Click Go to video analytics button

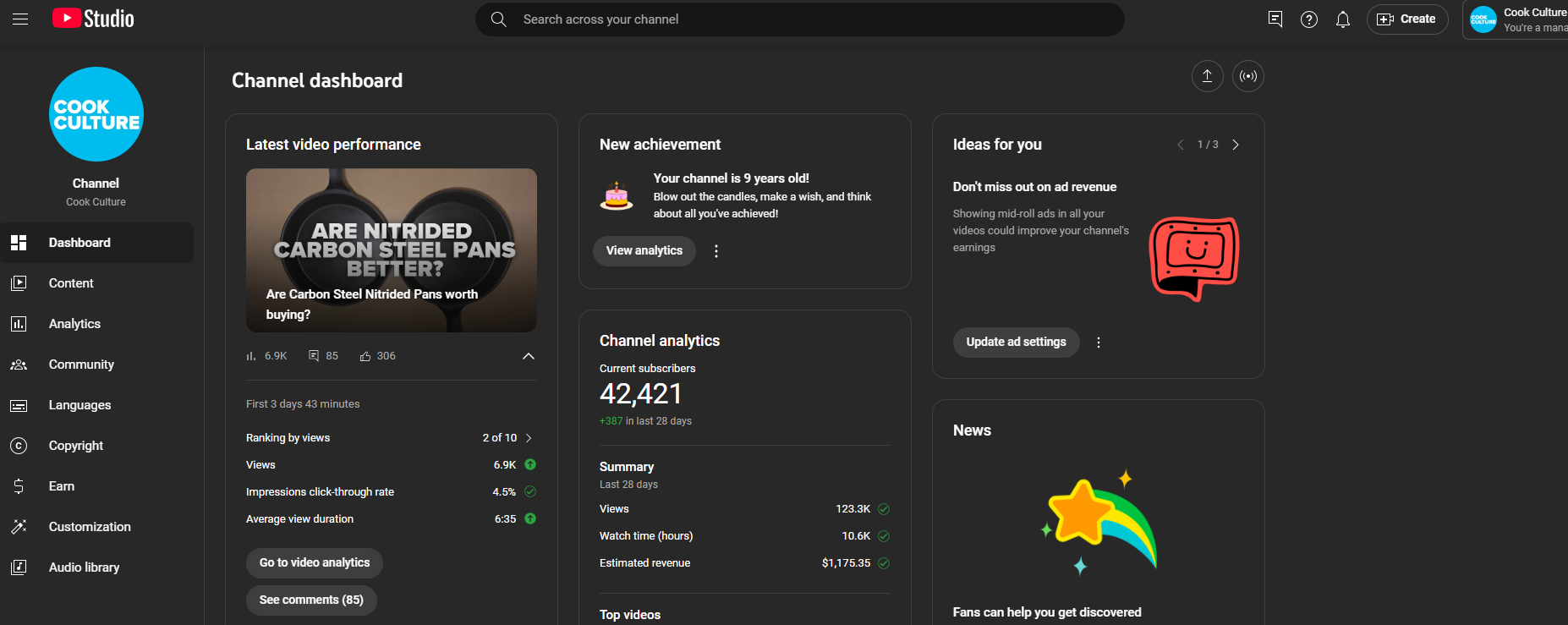tap(315, 563)
